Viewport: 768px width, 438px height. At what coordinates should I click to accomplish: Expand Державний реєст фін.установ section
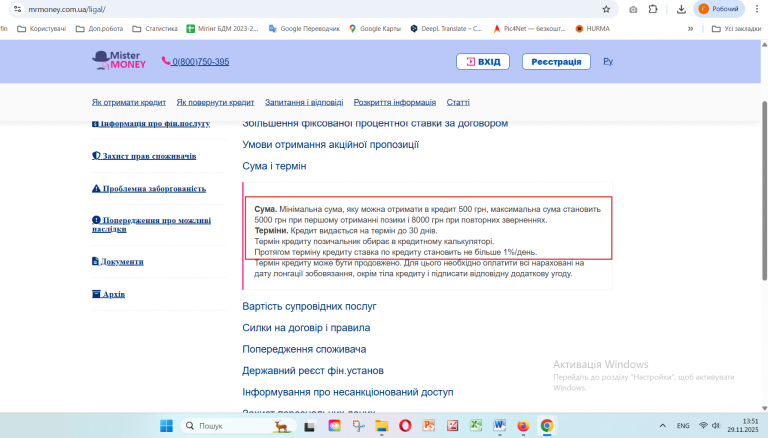tap(312, 371)
